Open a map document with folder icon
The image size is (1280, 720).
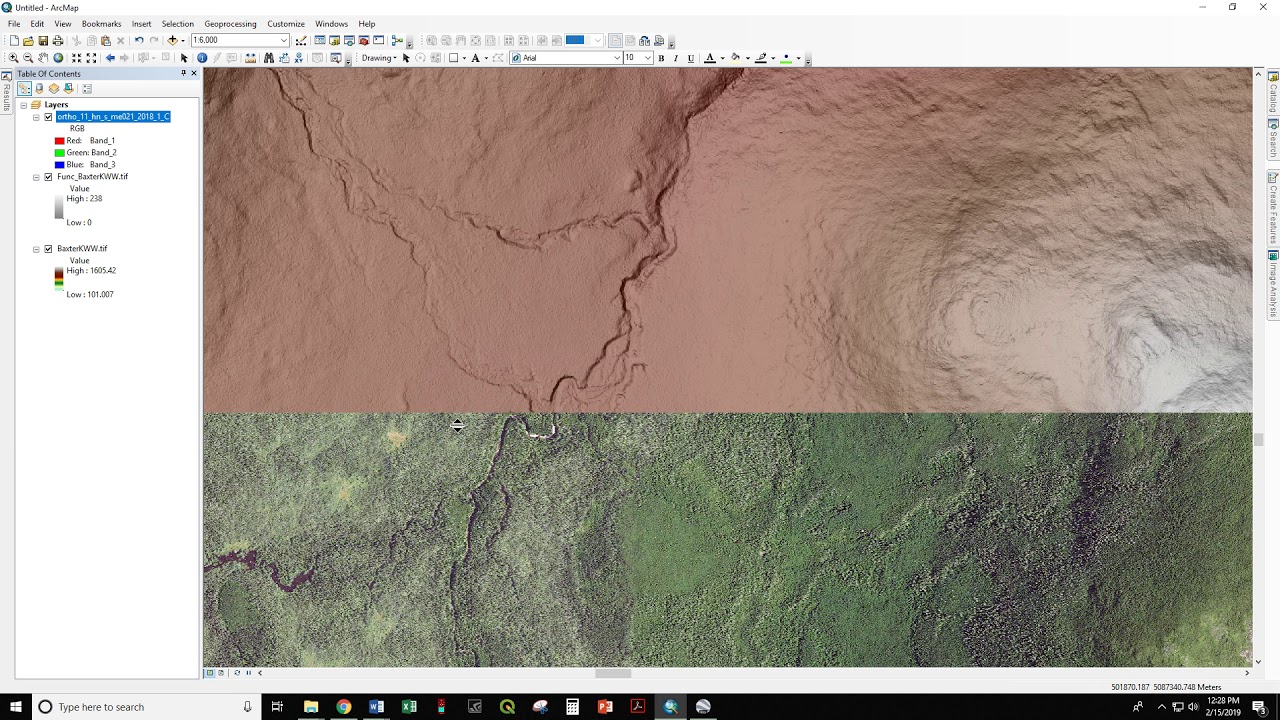click(28, 40)
